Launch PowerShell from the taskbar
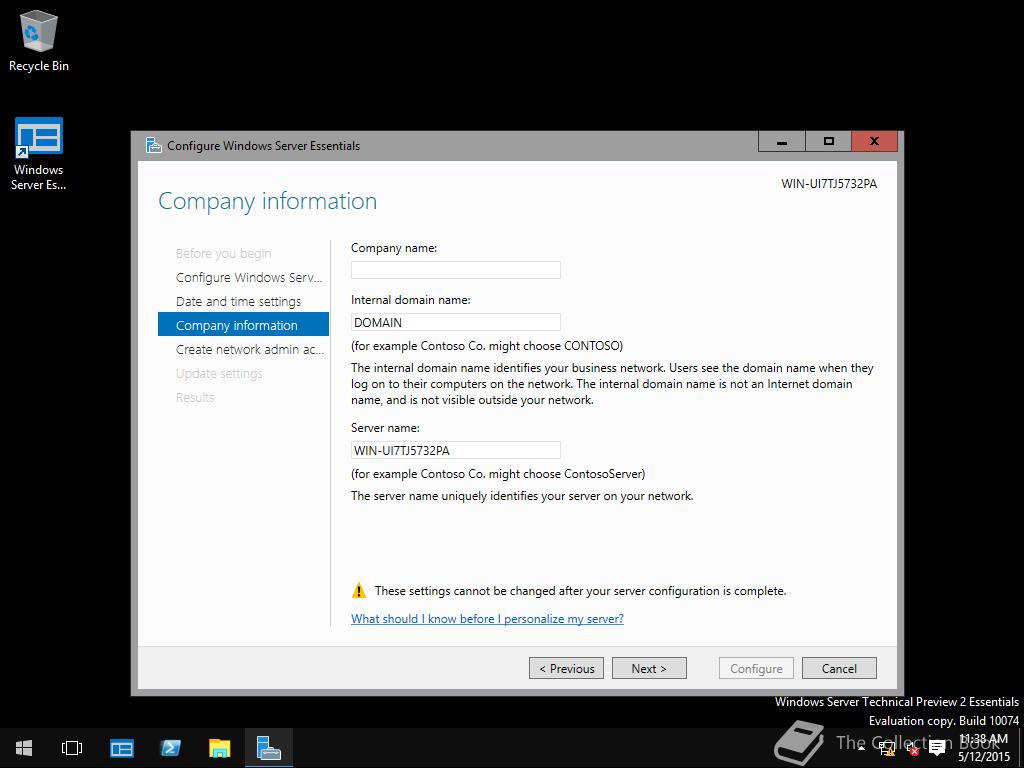 pyautogui.click(x=170, y=748)
